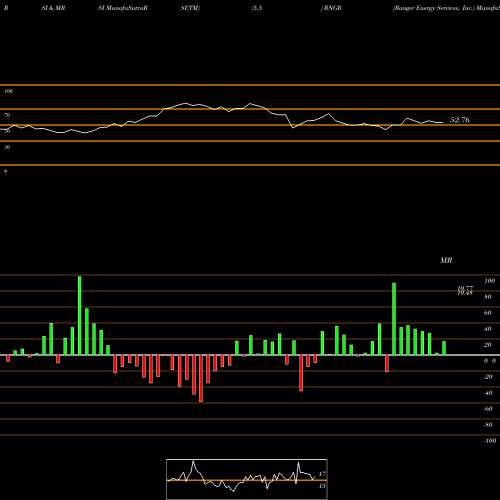This screenshot has height=500, width=500.
Task: Click the 'Ranger Energy Services, Inc.' title text
Action: point(433,8)
